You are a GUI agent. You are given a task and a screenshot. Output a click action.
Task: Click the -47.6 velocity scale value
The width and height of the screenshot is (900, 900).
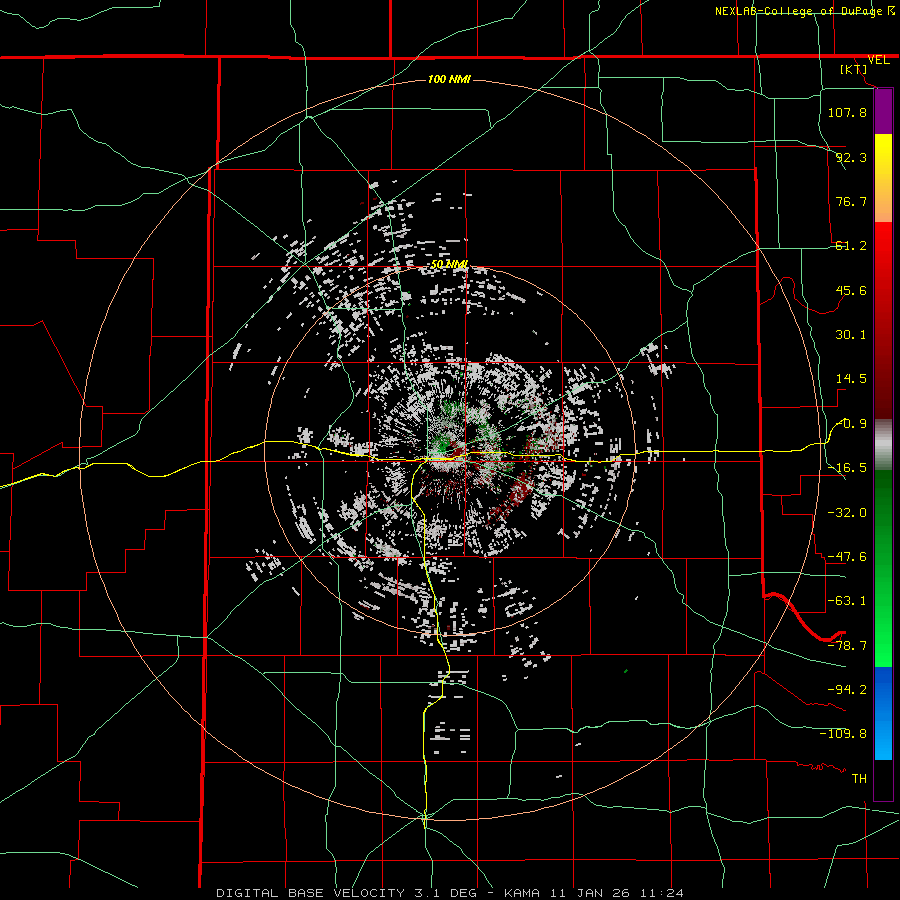(x=847, y=556)
